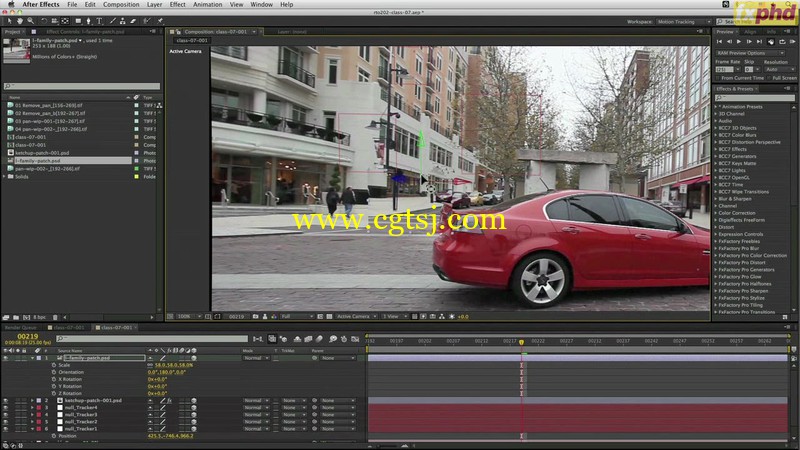Click the trash delete icon in Project panel
Screen dimensions: 800x450
pyautogui.click(x=55, y=317)
